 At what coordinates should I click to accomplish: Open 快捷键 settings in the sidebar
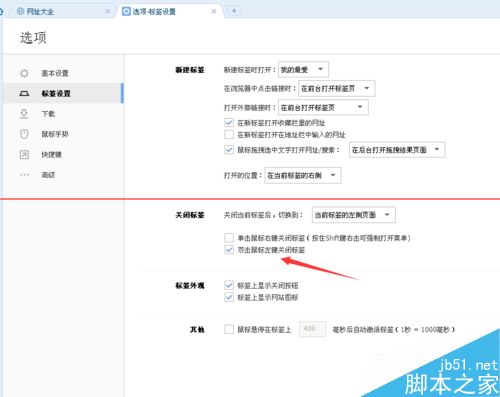coord(63,154)
